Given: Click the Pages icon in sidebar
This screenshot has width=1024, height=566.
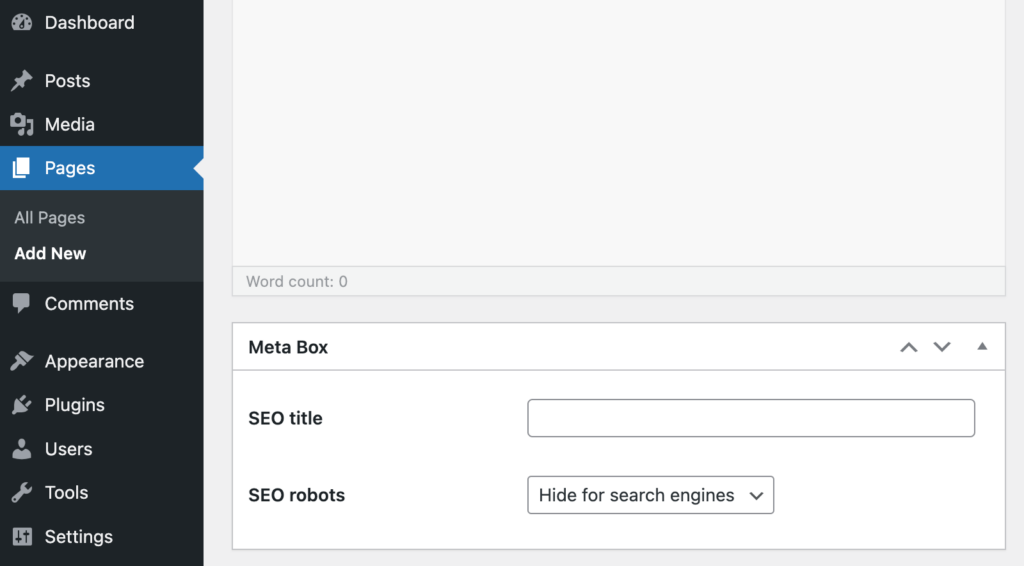Looking at the screenshot, I should (21, 168).
